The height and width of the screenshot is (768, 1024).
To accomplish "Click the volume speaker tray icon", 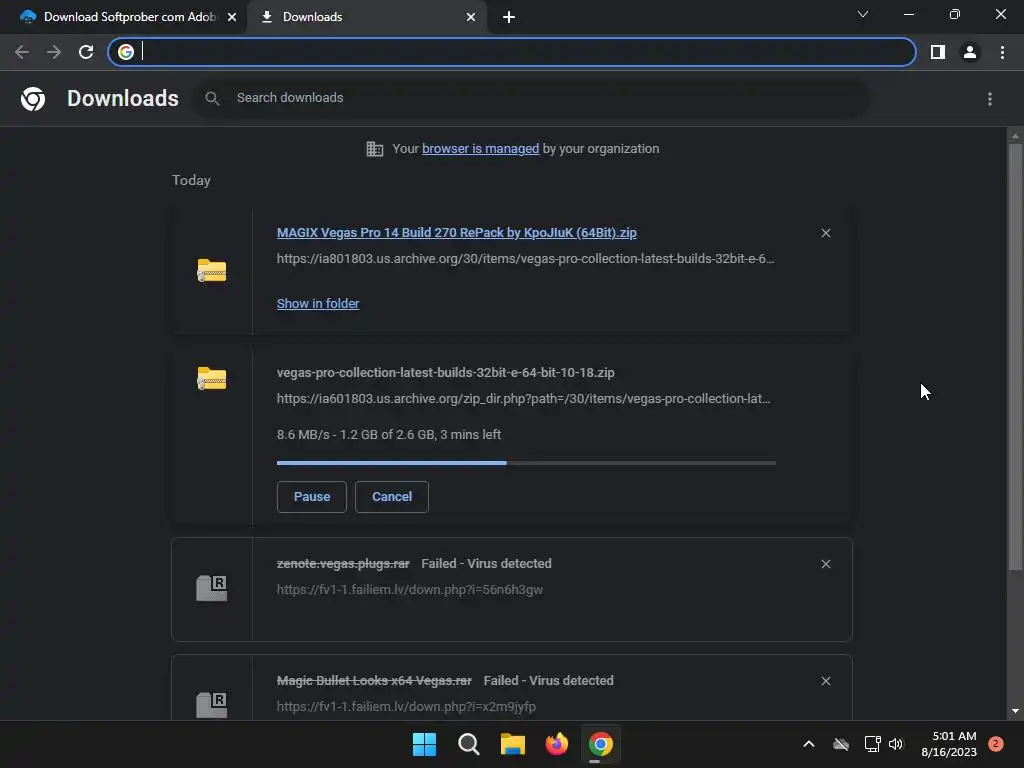I will point(896,744).
